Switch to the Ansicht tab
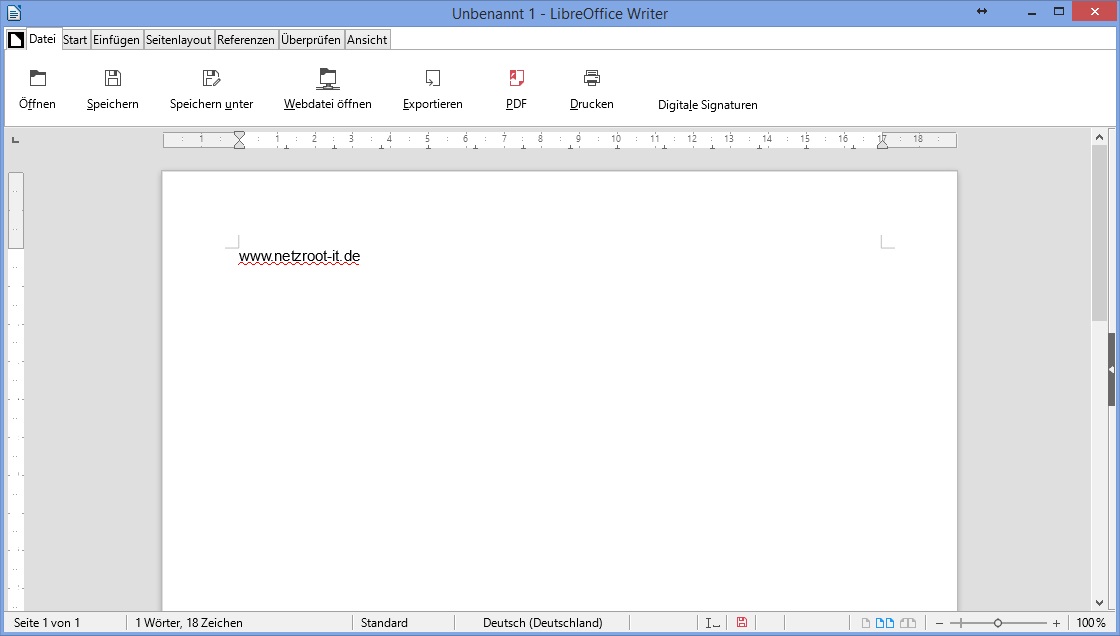 367,40
